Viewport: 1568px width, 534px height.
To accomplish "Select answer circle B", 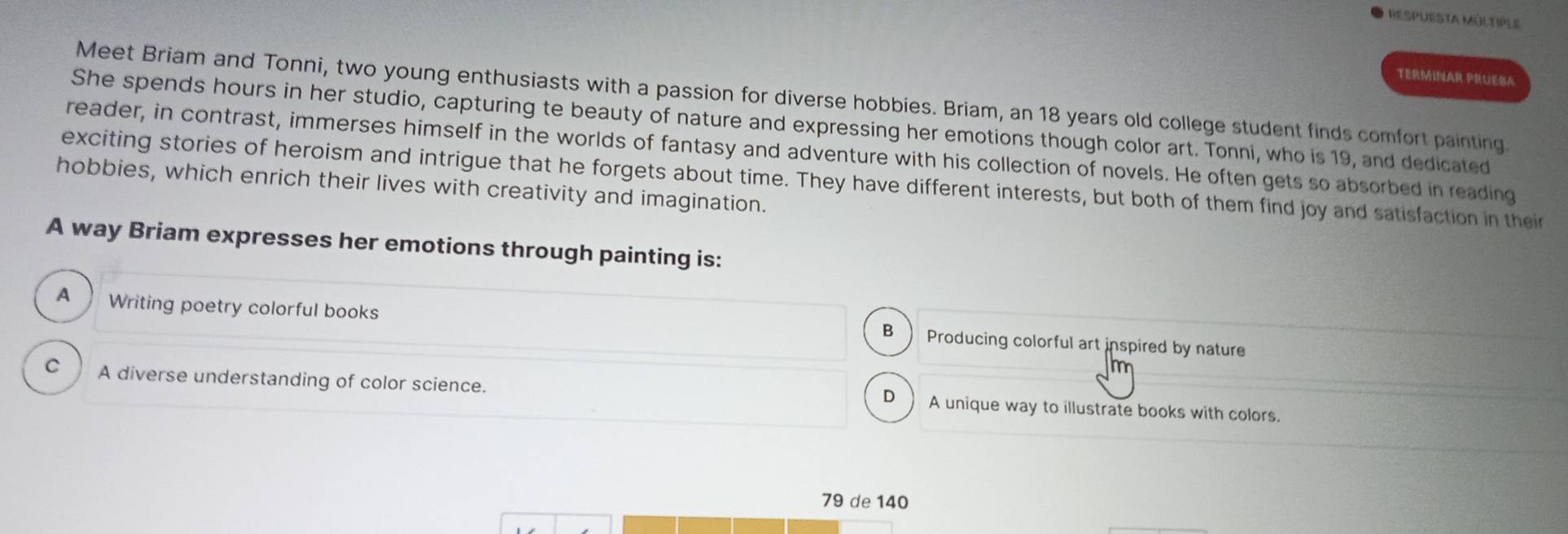I will point(888,332).
